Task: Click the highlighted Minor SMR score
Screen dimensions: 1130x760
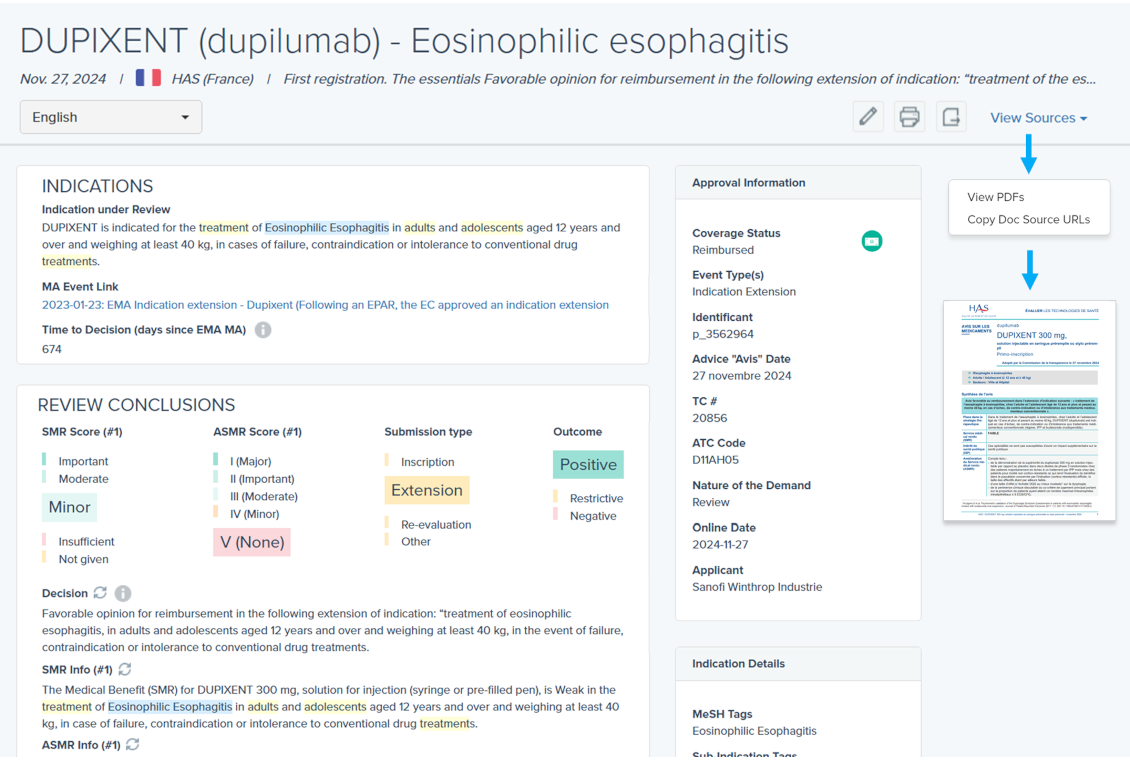Action: (69, 507)
